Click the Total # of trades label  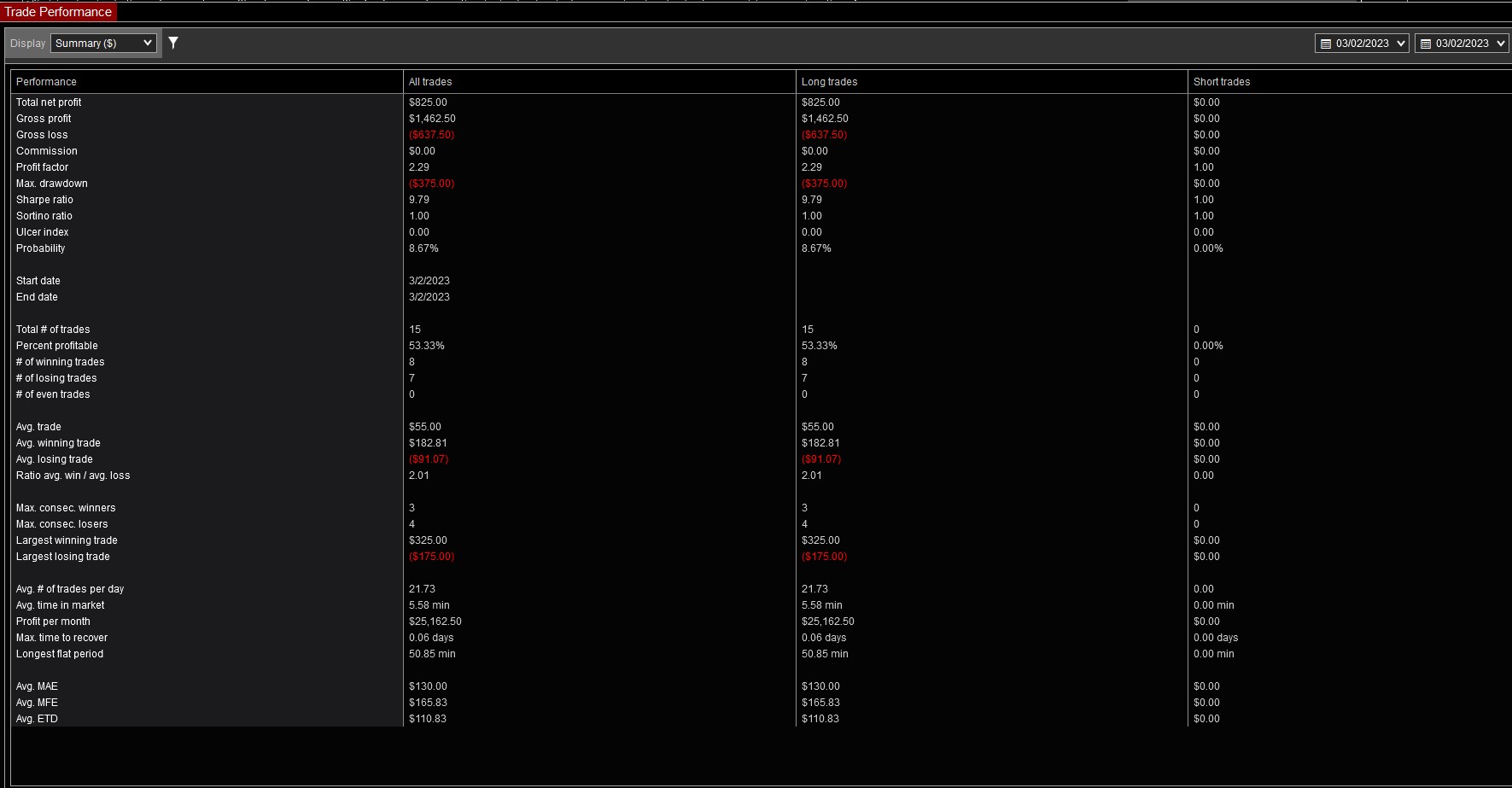tap(53, 330)
